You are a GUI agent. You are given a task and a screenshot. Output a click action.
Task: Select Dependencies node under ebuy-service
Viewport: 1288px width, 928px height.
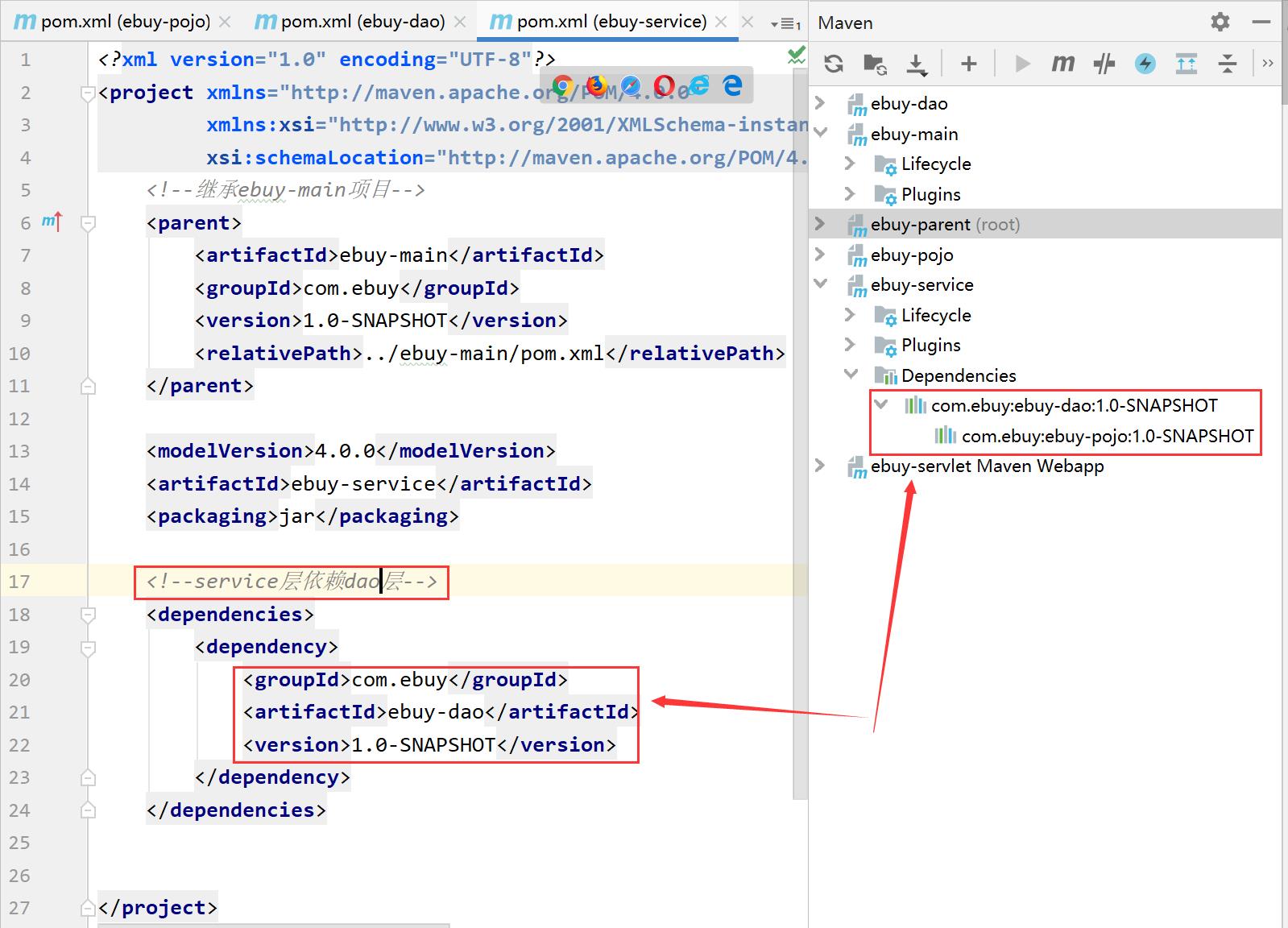[959, 375]
